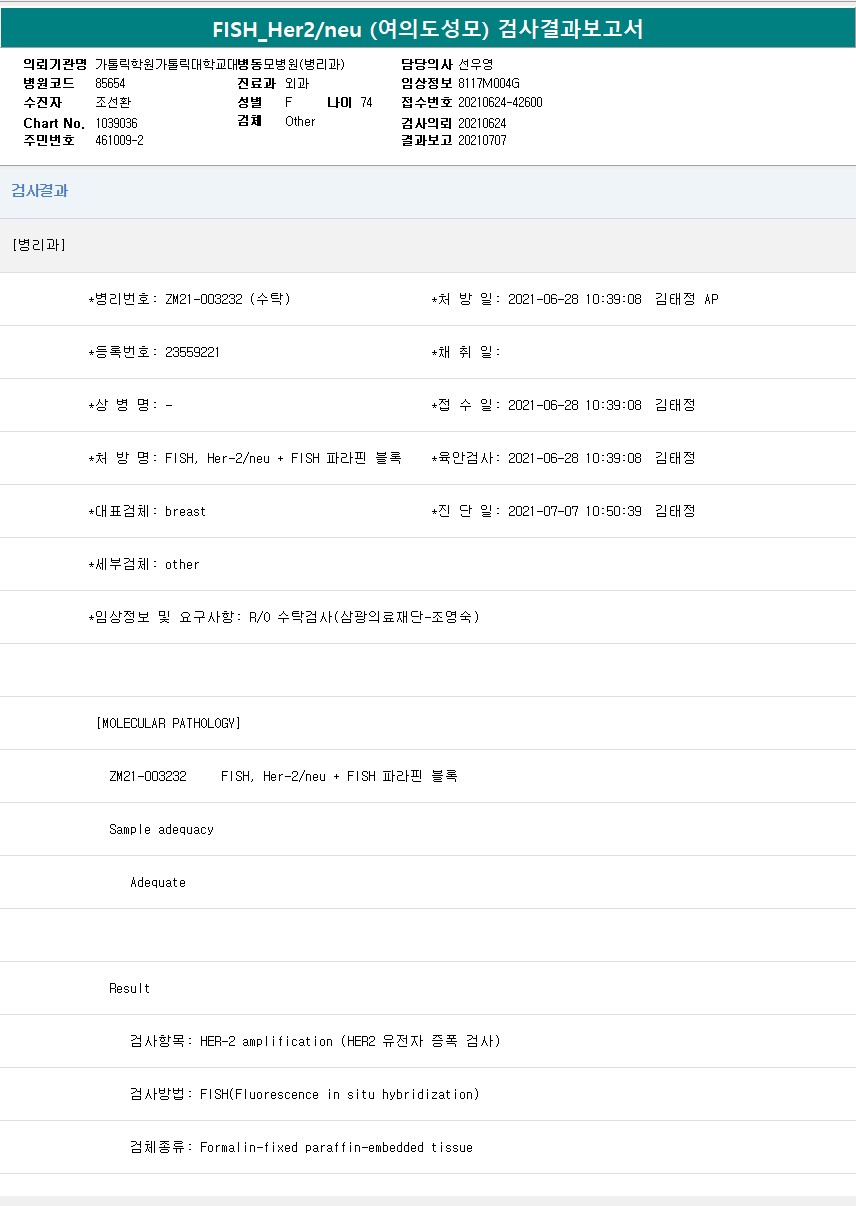
Task: Click the [MOLECULAR PATHOLOGY] heading
Action: [169, 723]
